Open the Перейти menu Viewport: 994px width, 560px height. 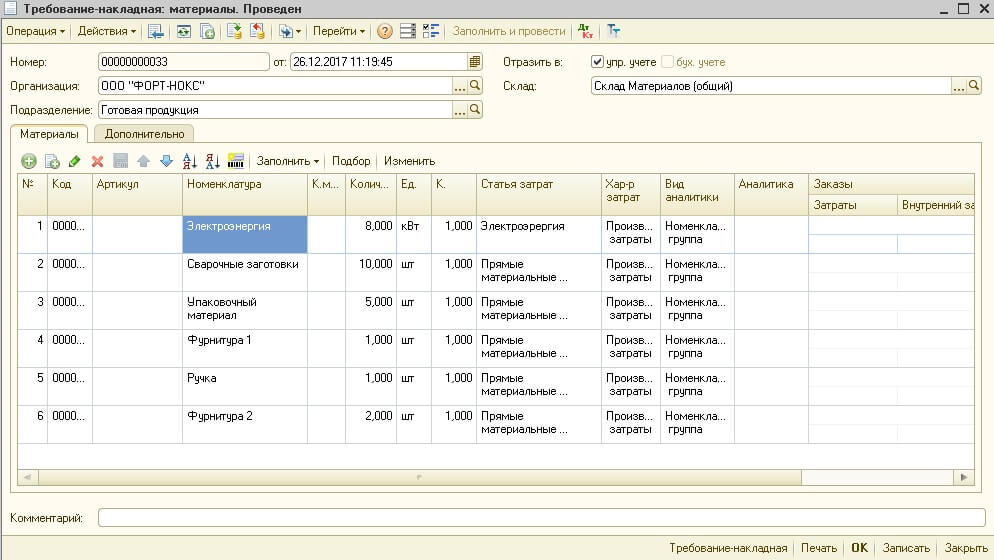tap(339, 31)
